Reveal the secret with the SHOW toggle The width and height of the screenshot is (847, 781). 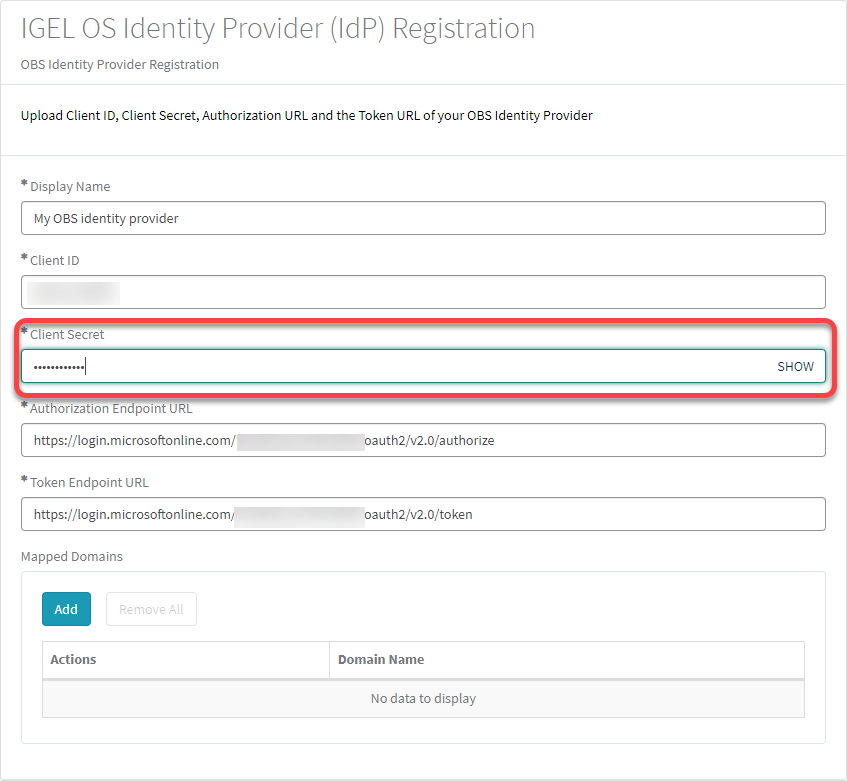point(795,366)
